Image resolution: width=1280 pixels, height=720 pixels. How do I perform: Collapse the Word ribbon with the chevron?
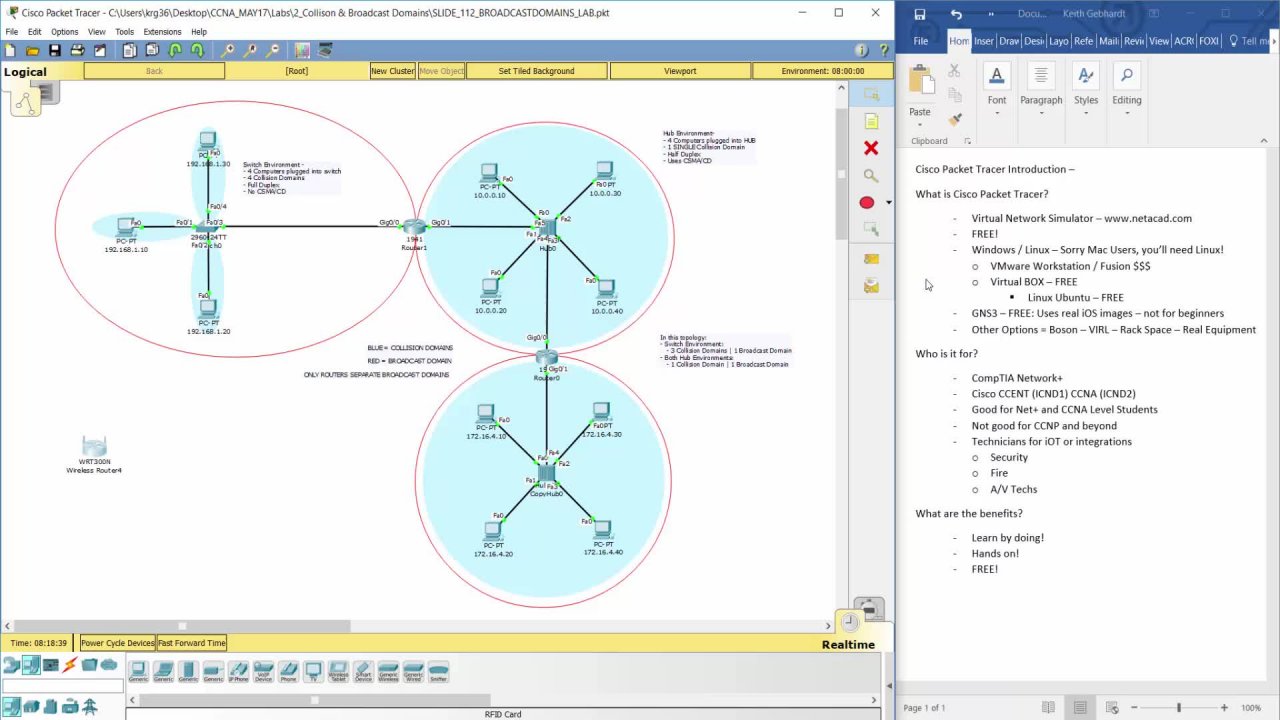tap(1264, 140)
